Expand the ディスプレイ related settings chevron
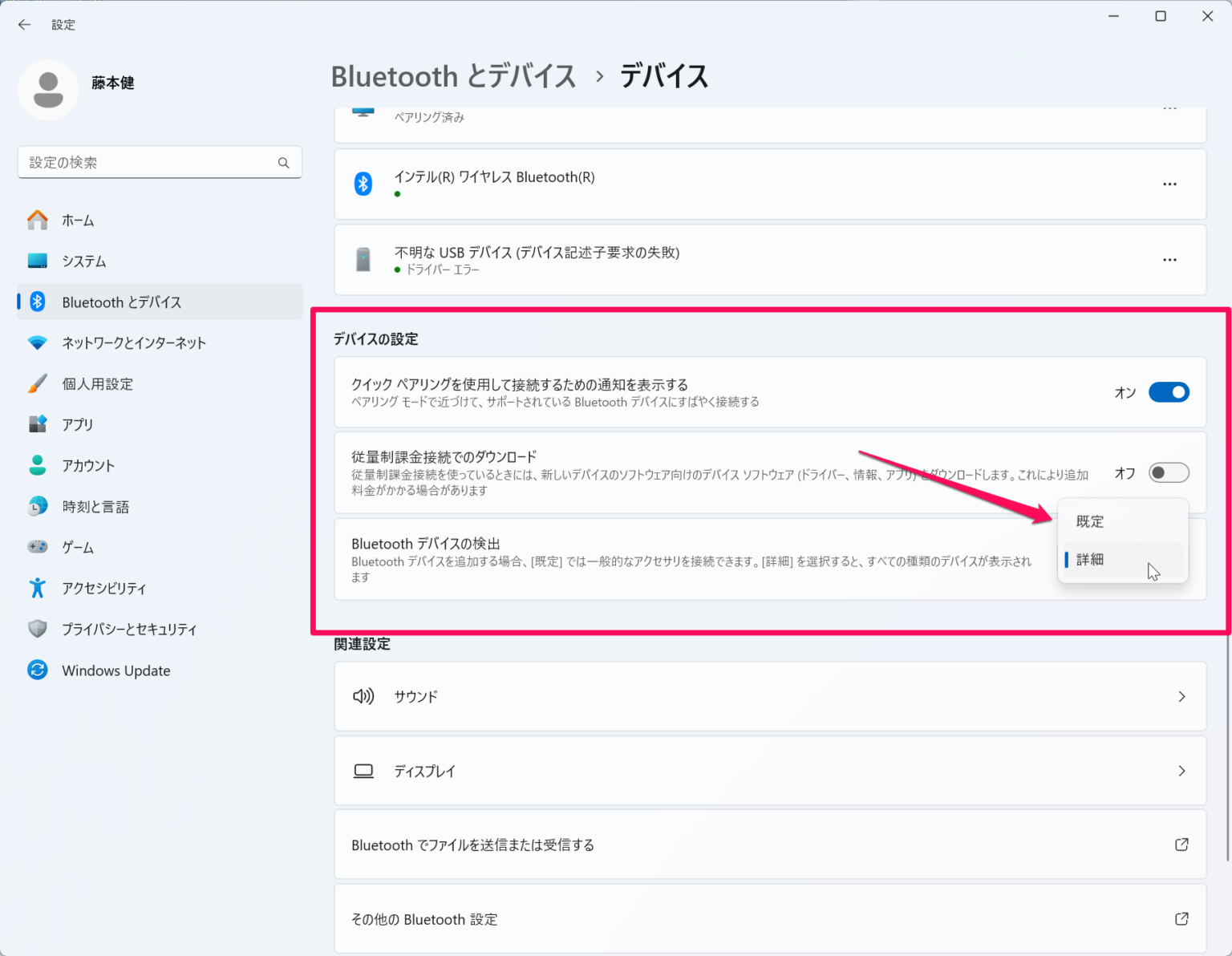 tap(1181, 771)
